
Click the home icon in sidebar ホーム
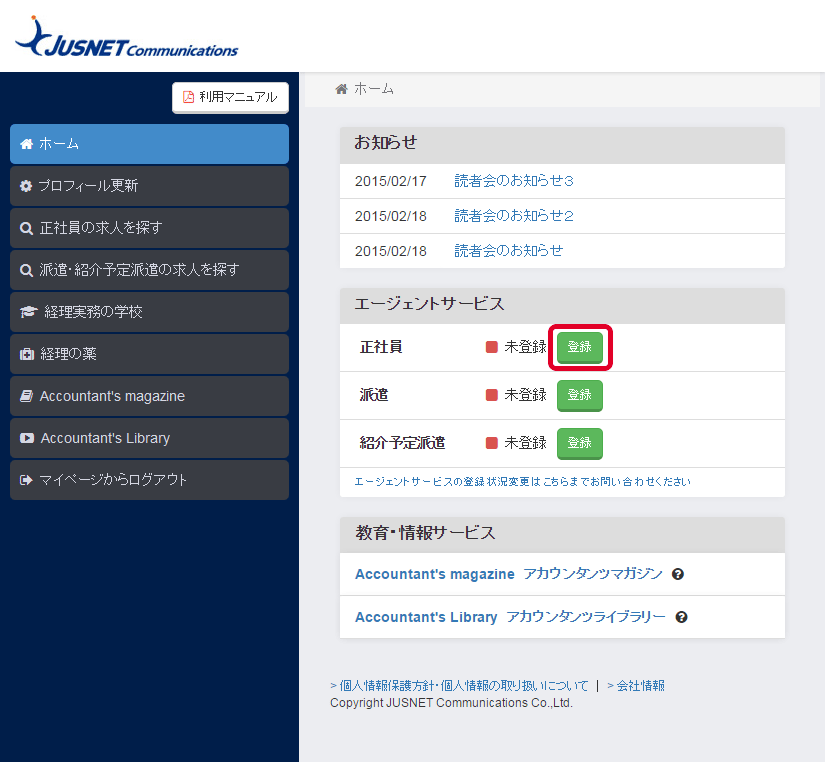click(x=26, y=144)
